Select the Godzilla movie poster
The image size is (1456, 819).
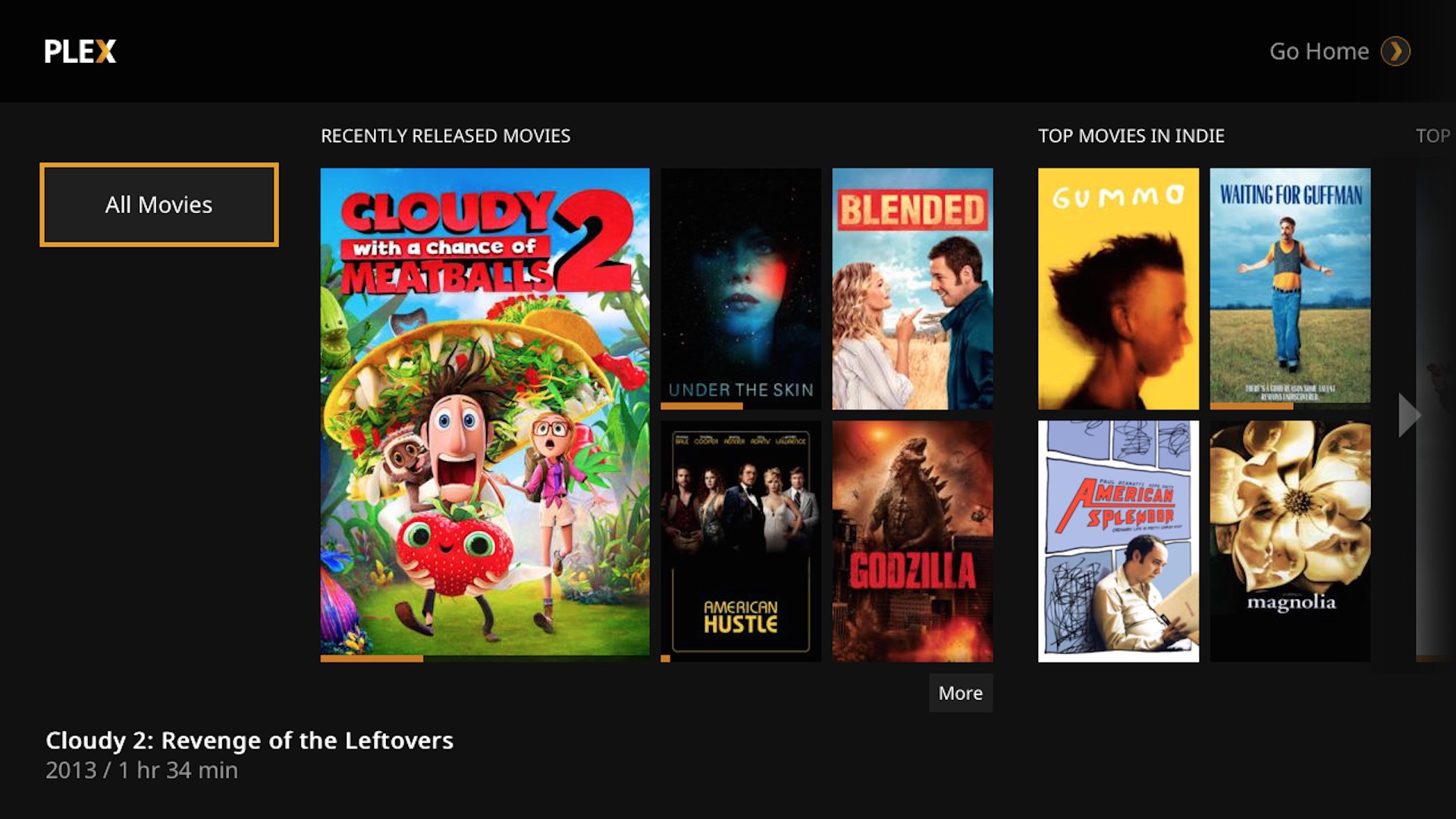pyautogui.click(x=912, y=541)
